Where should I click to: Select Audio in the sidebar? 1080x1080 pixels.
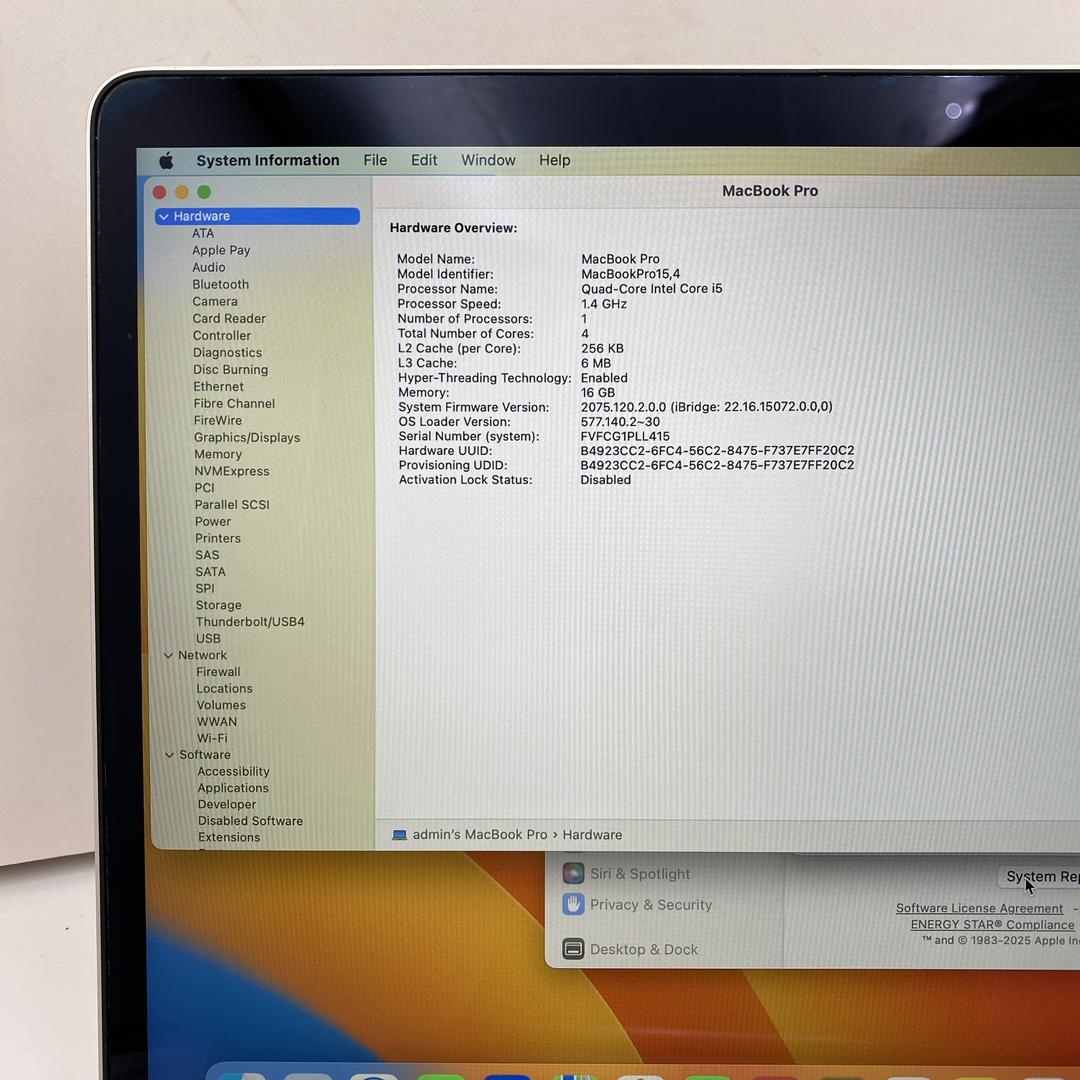point(209,267)
